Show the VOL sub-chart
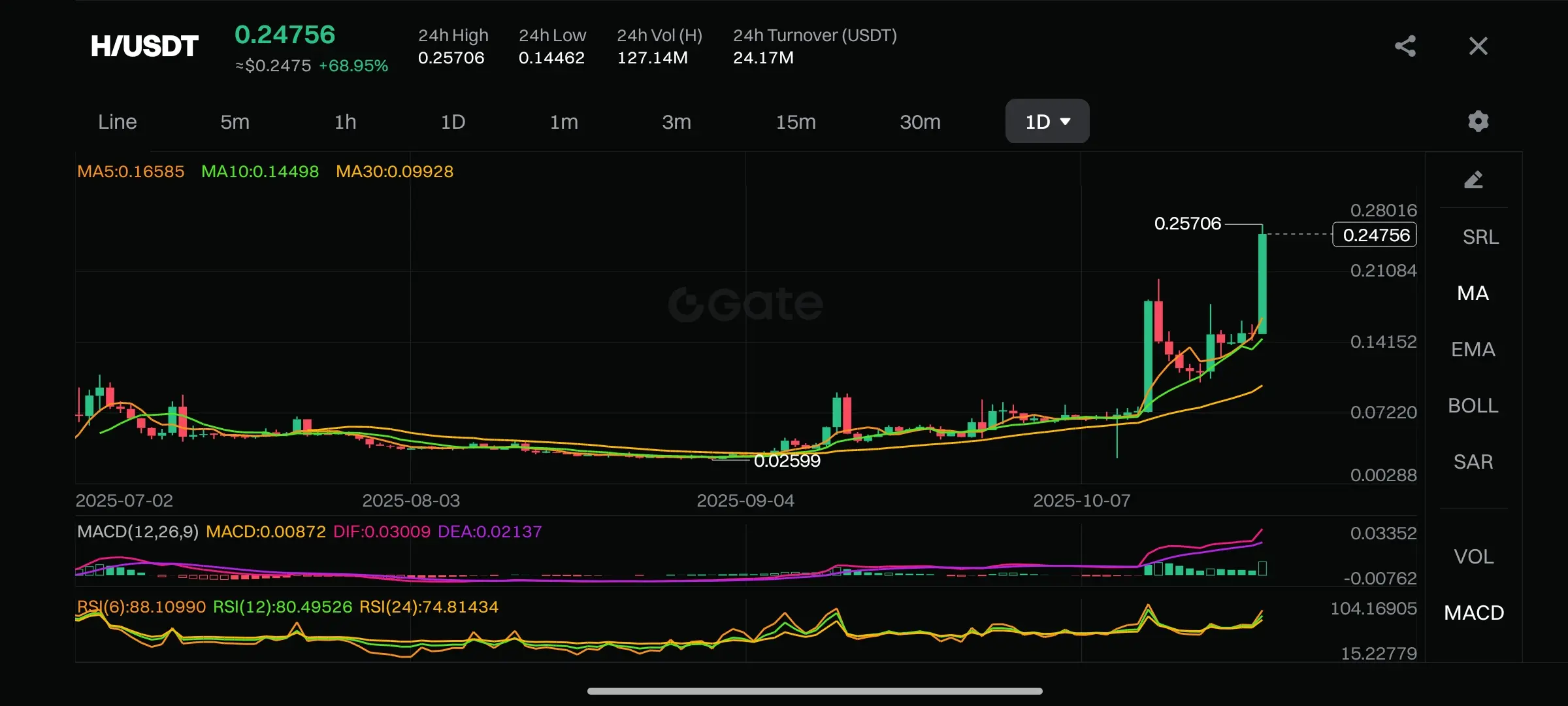This screenshot has width=1568, height=706. pos(1473,556)
